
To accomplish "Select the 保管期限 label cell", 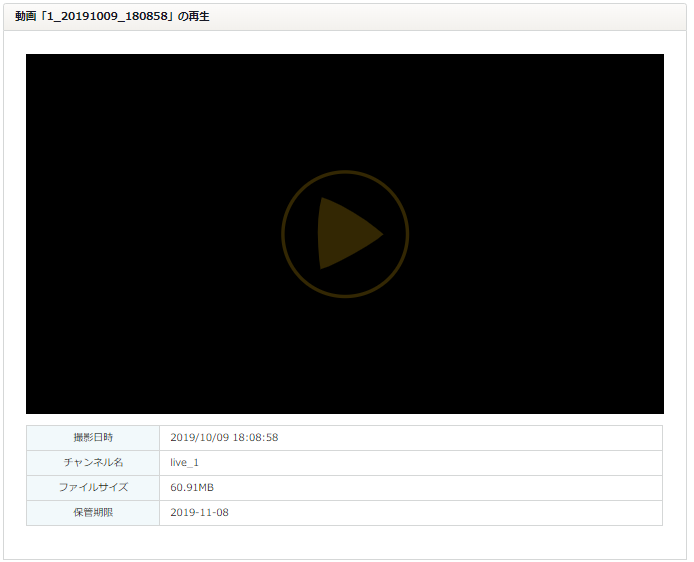I will point(93,513).
